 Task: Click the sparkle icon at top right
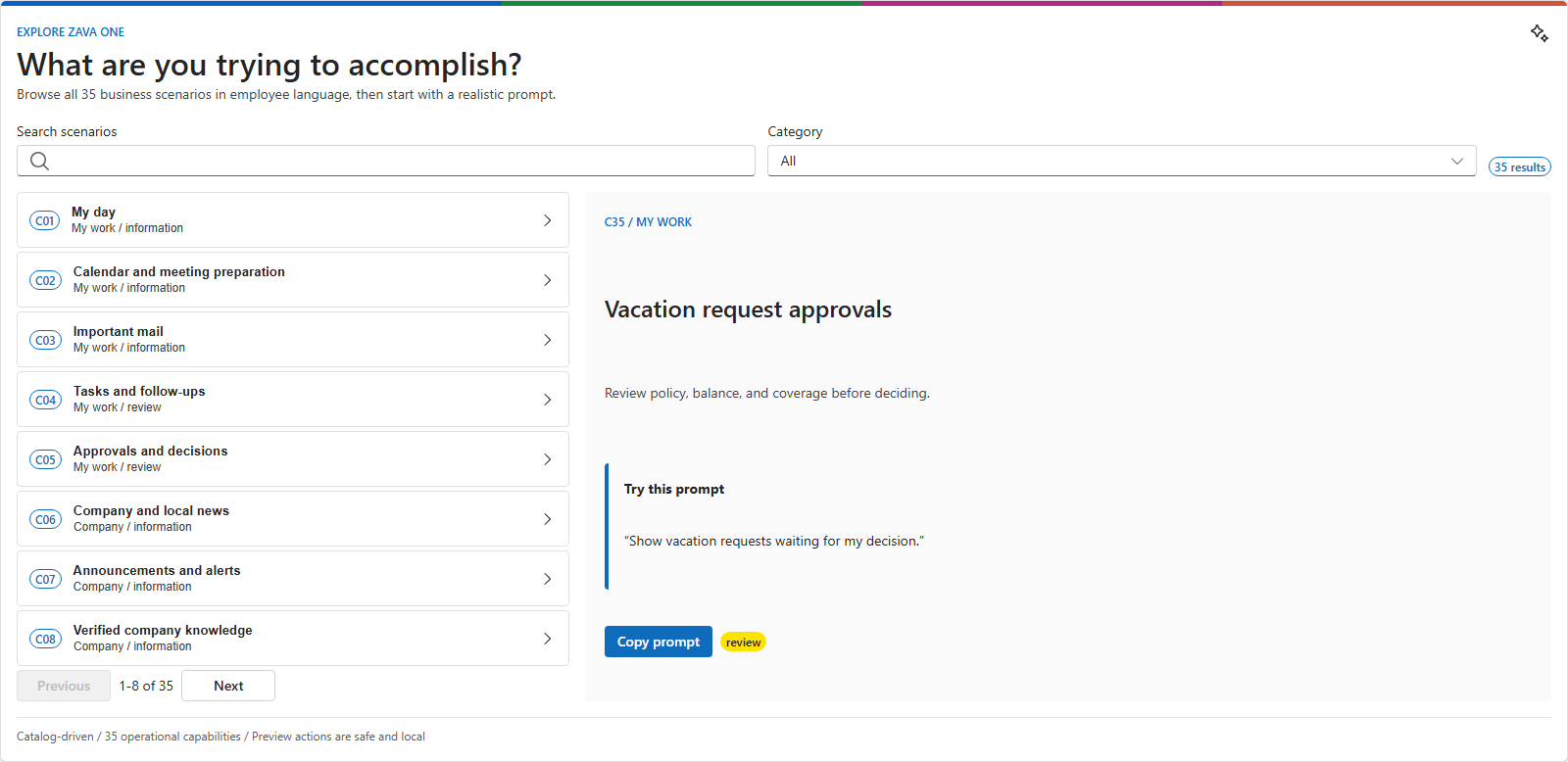1540,33
